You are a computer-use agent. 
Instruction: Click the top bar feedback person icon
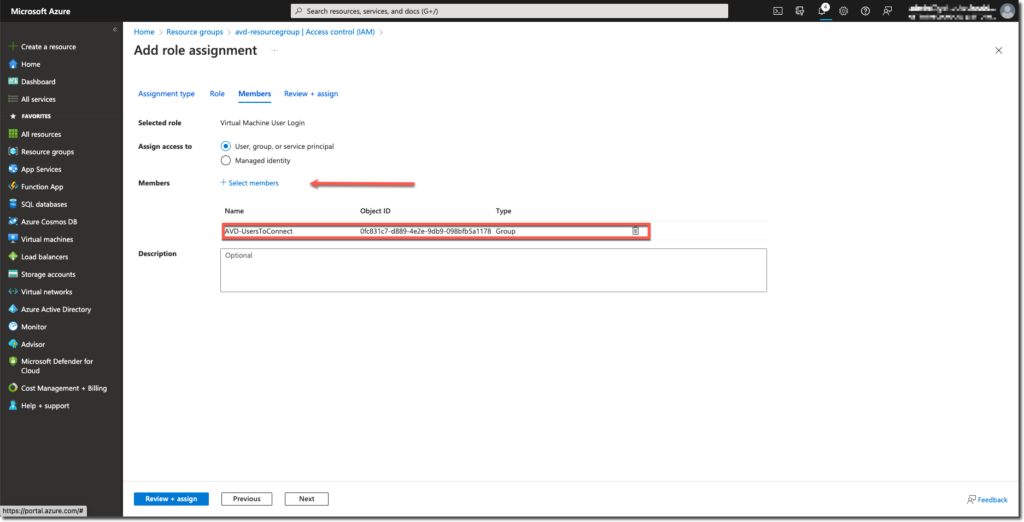tap(887, 11)
